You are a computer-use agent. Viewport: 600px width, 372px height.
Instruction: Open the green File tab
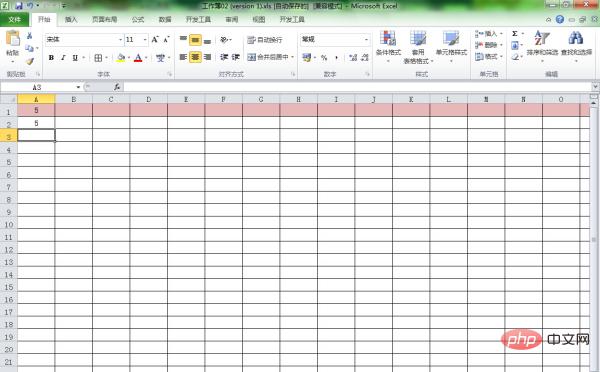click(14, 20)
